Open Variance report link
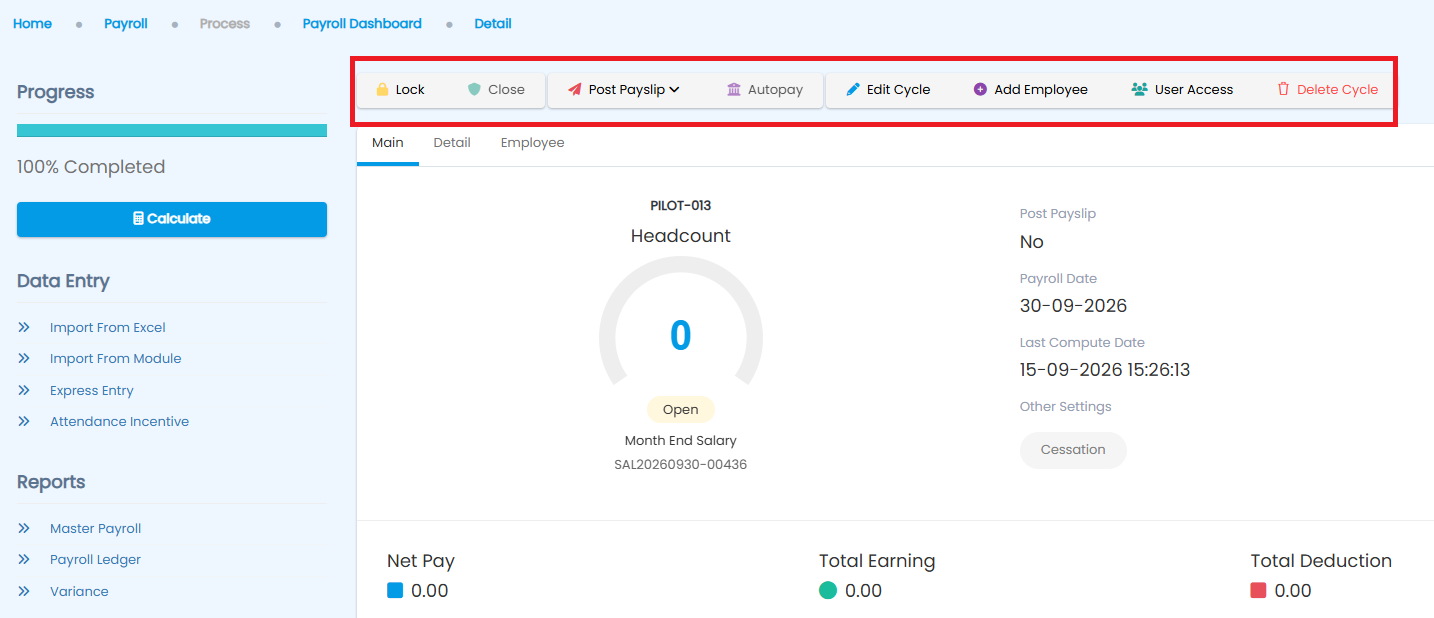 click(x=79, y=591)
